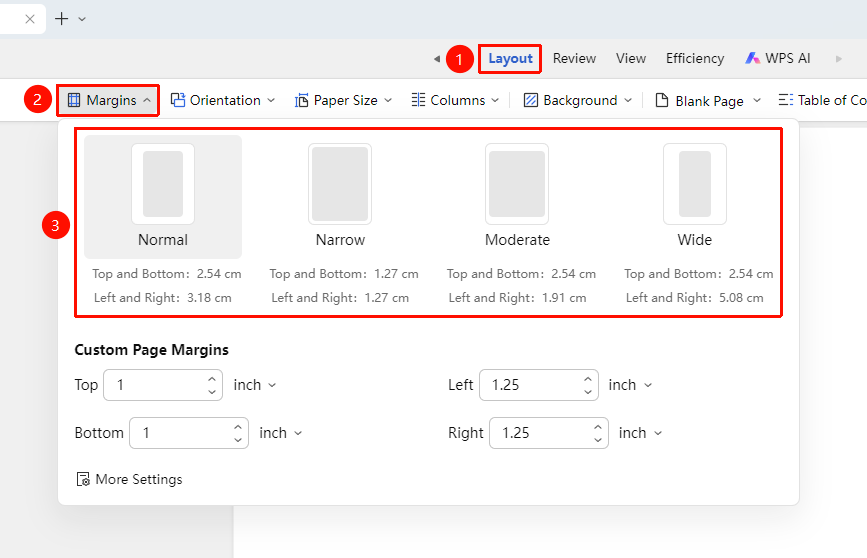
Task: Expand the new tab options chevron
Action: (x=82, y=19)
